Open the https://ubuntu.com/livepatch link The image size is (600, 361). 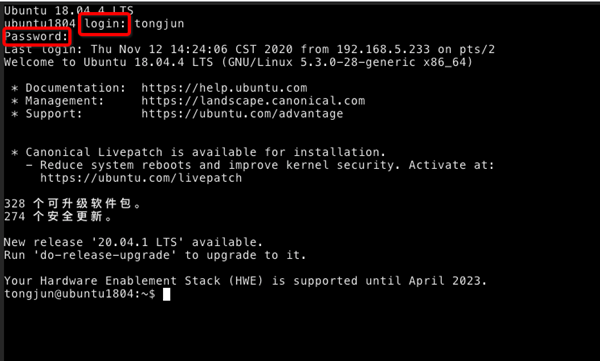[141, 178]
